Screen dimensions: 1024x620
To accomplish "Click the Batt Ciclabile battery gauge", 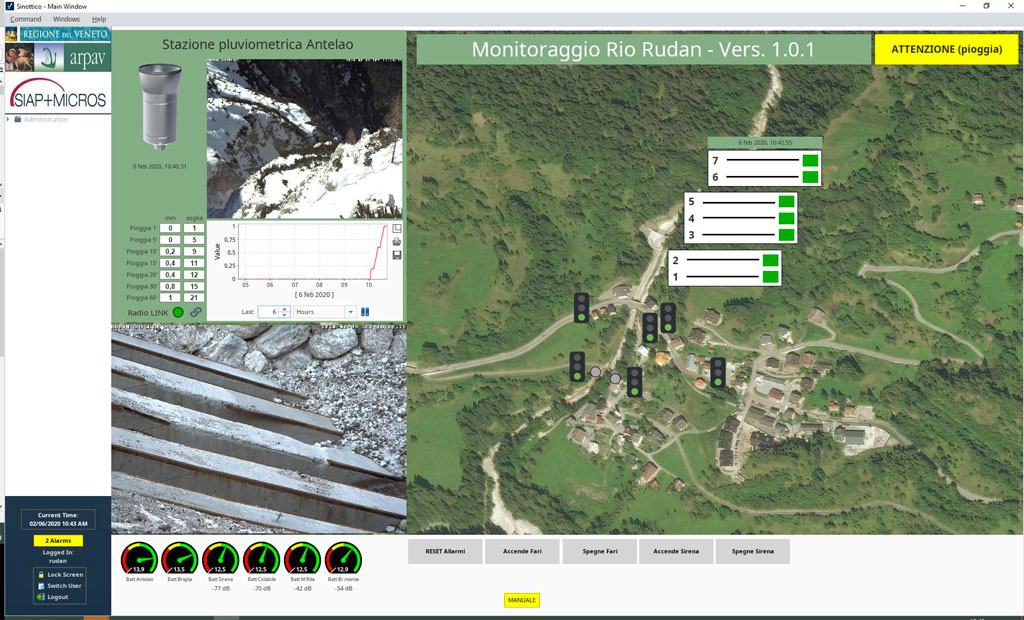I will click(x=261, y=559).
